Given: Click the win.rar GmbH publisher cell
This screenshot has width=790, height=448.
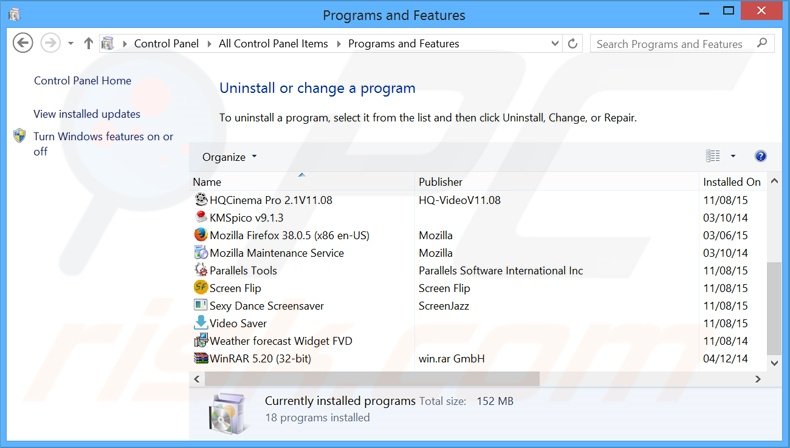Looking at the screenshot, I should [x=451, y=359].
